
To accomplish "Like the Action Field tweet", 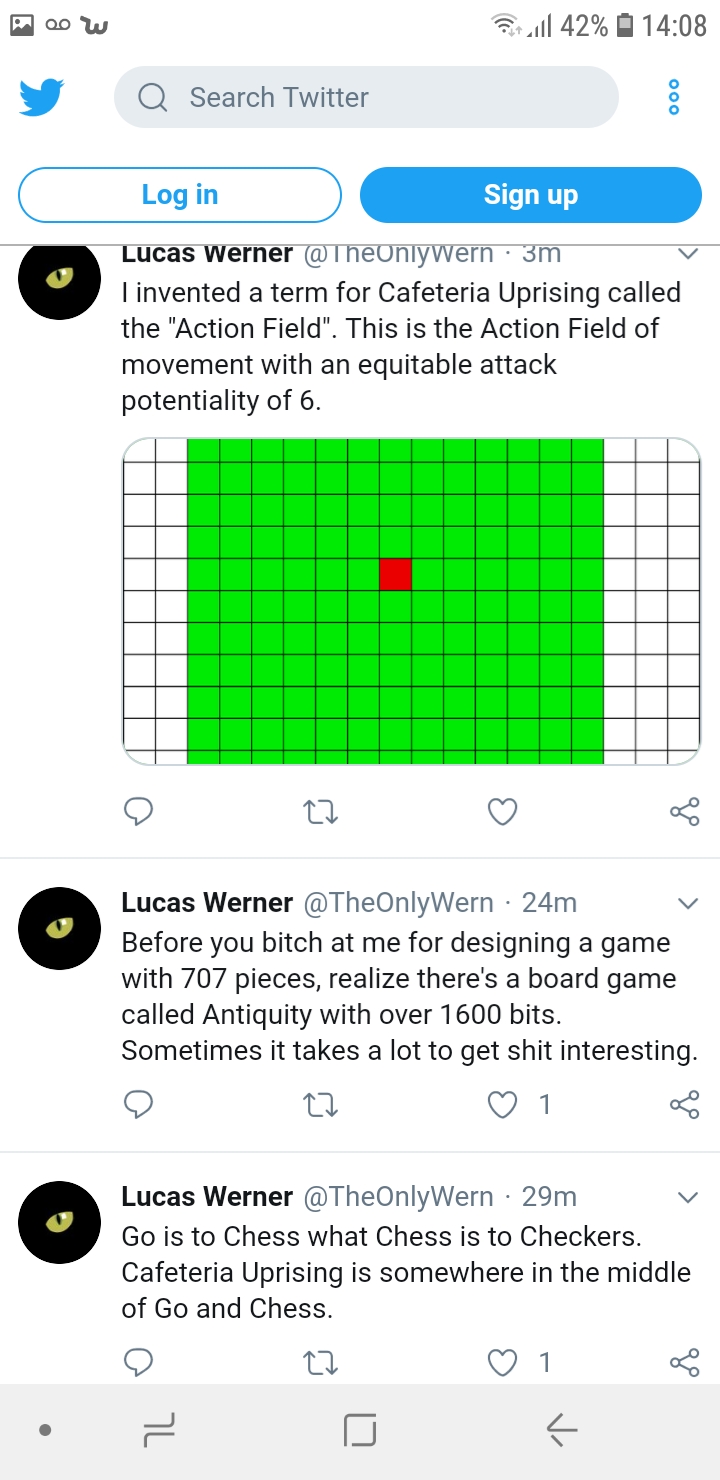I will point(502,812).
